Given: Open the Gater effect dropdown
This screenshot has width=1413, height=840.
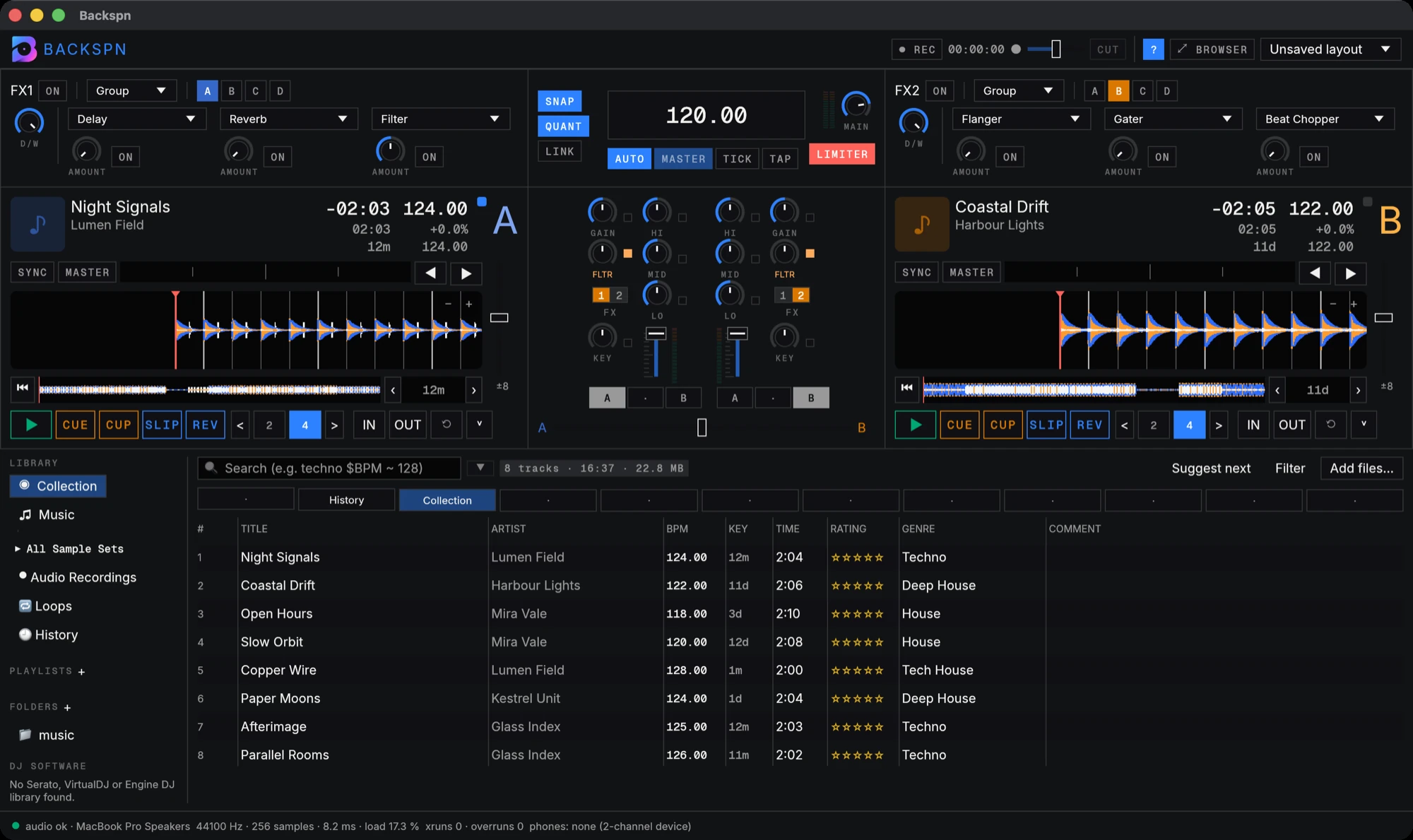Looking at the screenshot, I should (x=1173, y=119).
